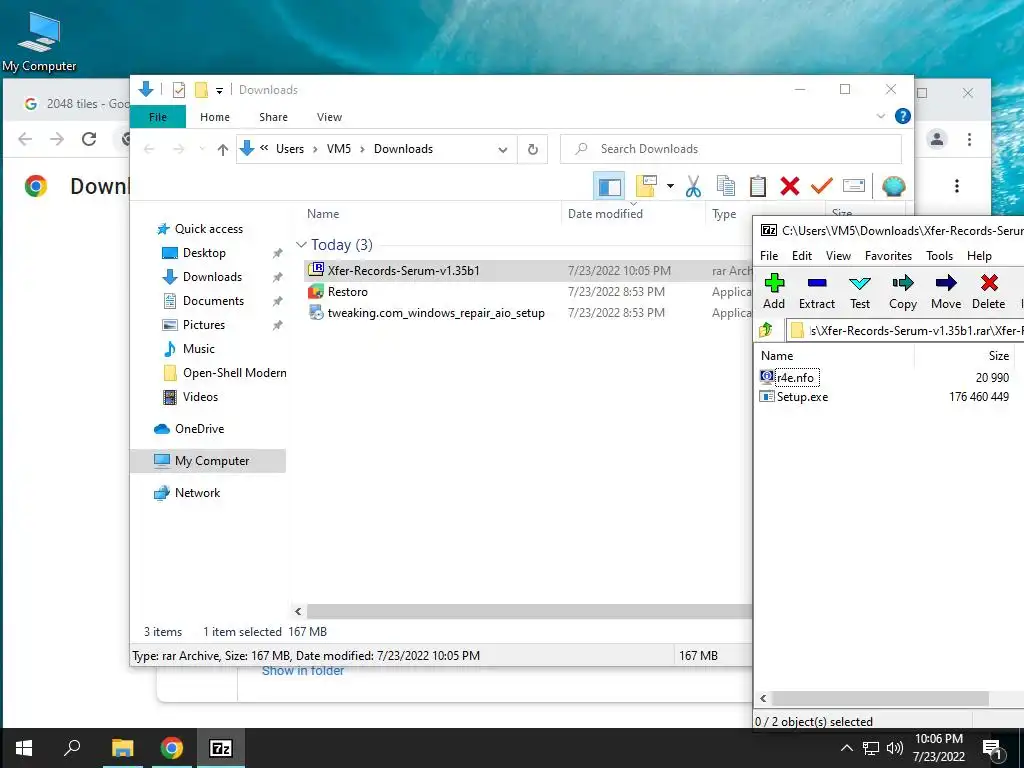Select Setup.exe in the 7-Zip list
Viewport: 1024px width, 768px height.
coord(802,396)
